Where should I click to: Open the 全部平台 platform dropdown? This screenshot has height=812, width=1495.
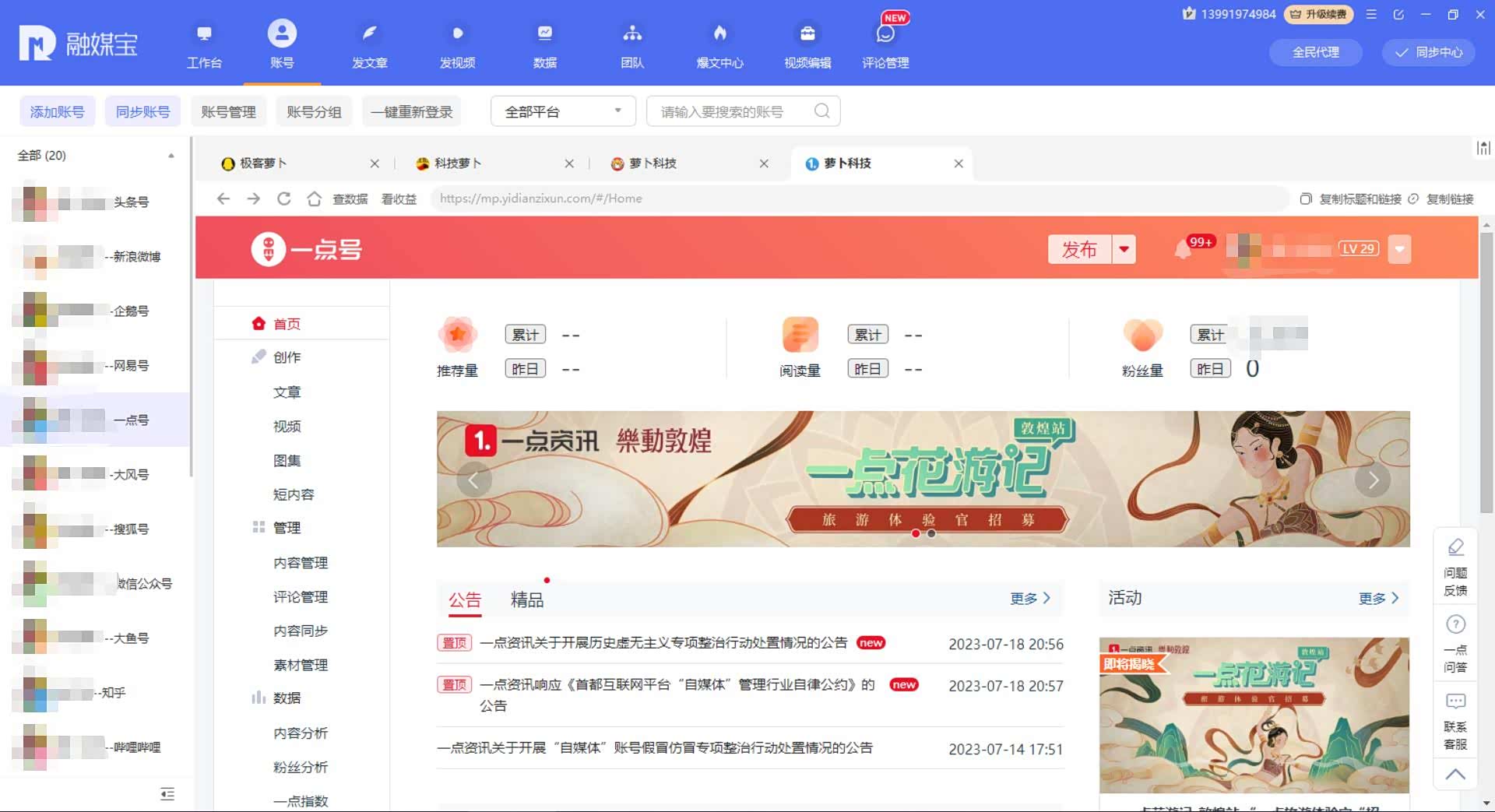[x=563, y=111]
